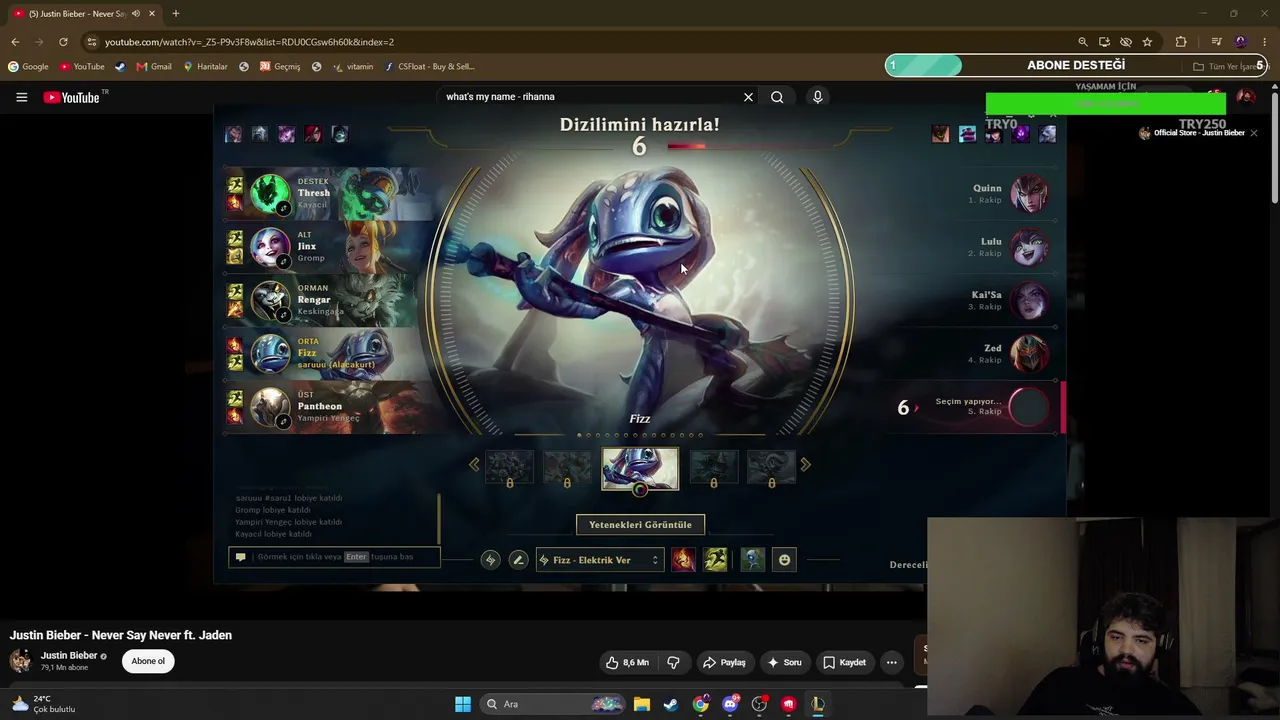Close the Official Store - Justin Bieber banner
This screenshot has width=1280, height=720.
[1254, 133]
